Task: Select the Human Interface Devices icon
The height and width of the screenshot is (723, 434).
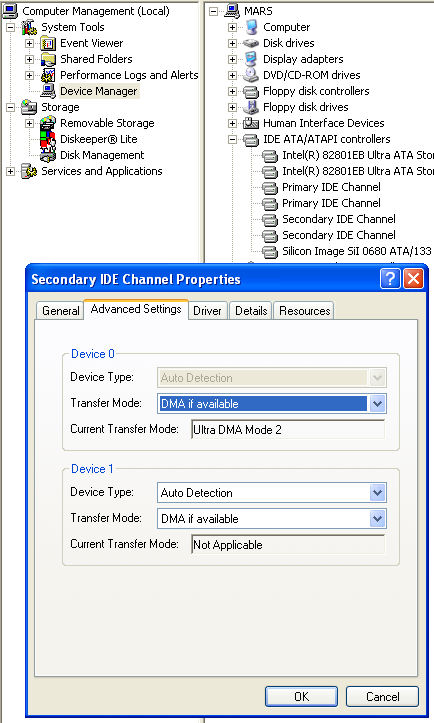Action: 251,123
